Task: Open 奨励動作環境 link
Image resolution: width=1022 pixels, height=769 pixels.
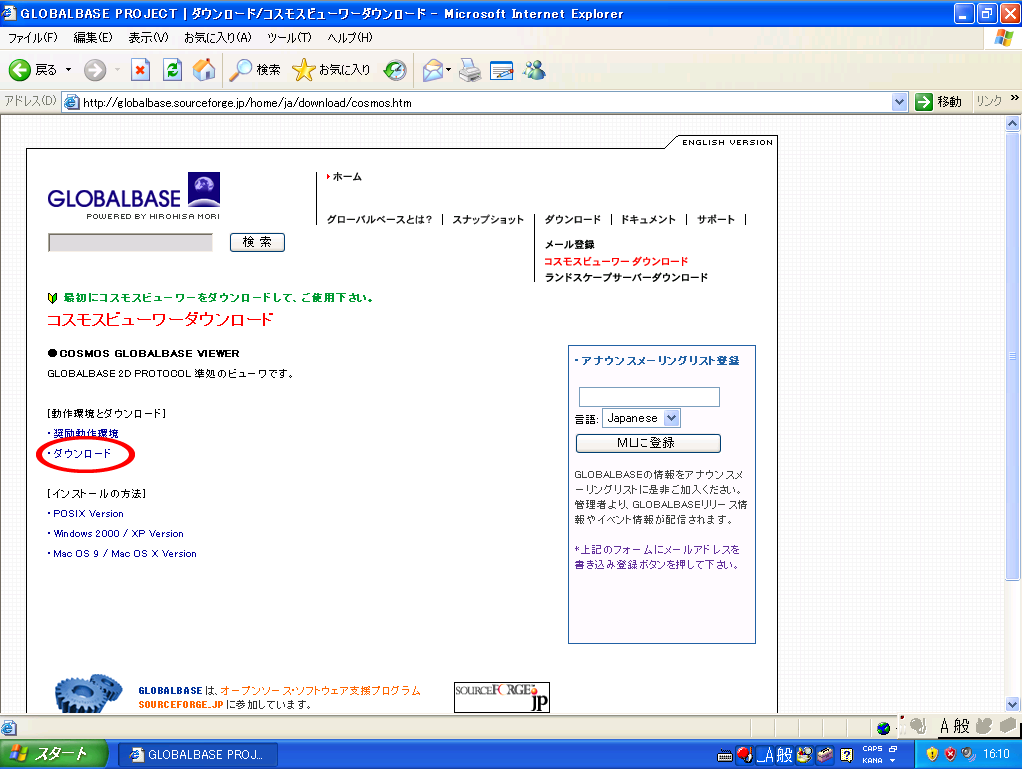Action: click(x=86, y=433)
